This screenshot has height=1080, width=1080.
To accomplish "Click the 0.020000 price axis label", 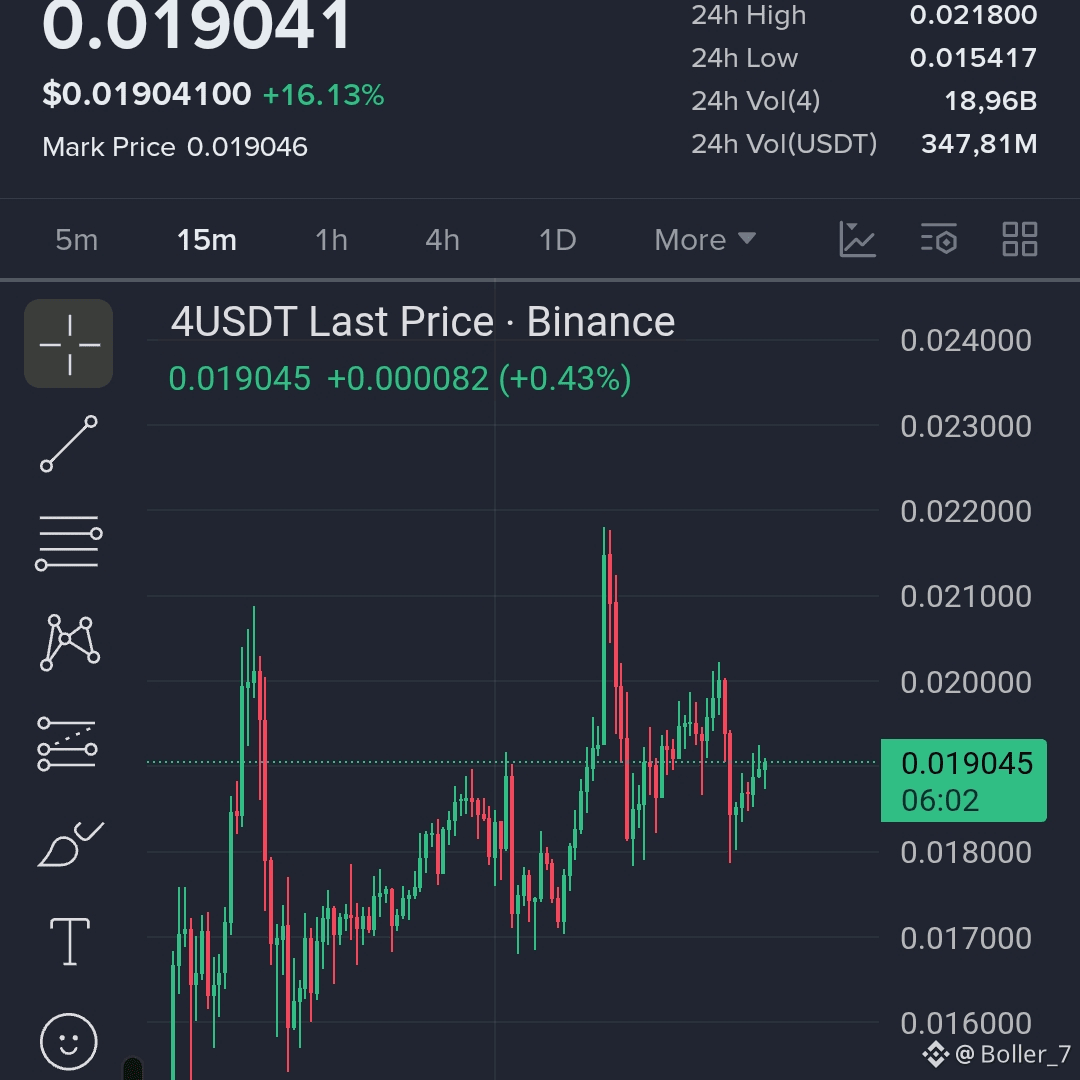I will [x=966, y=682].
